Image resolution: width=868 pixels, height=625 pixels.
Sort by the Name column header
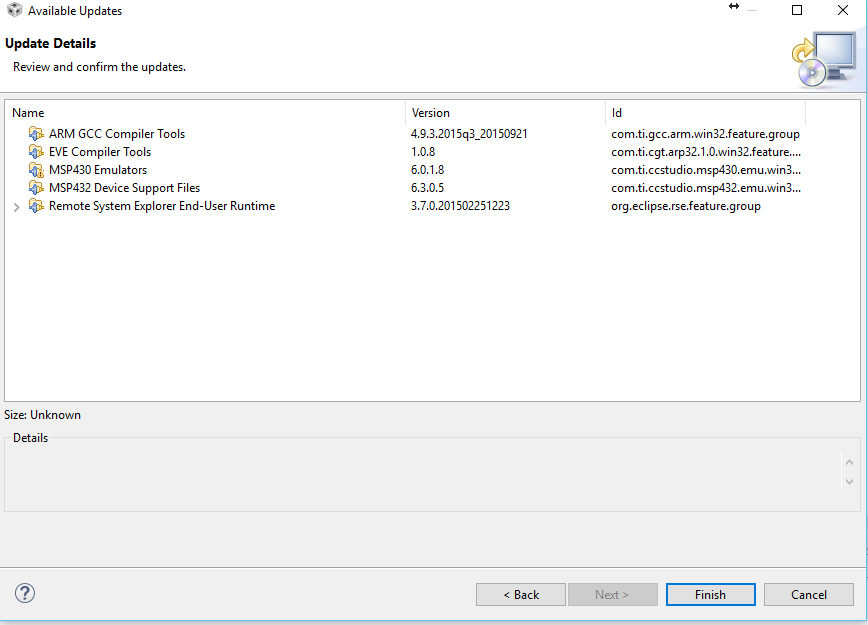pos(205,113)
